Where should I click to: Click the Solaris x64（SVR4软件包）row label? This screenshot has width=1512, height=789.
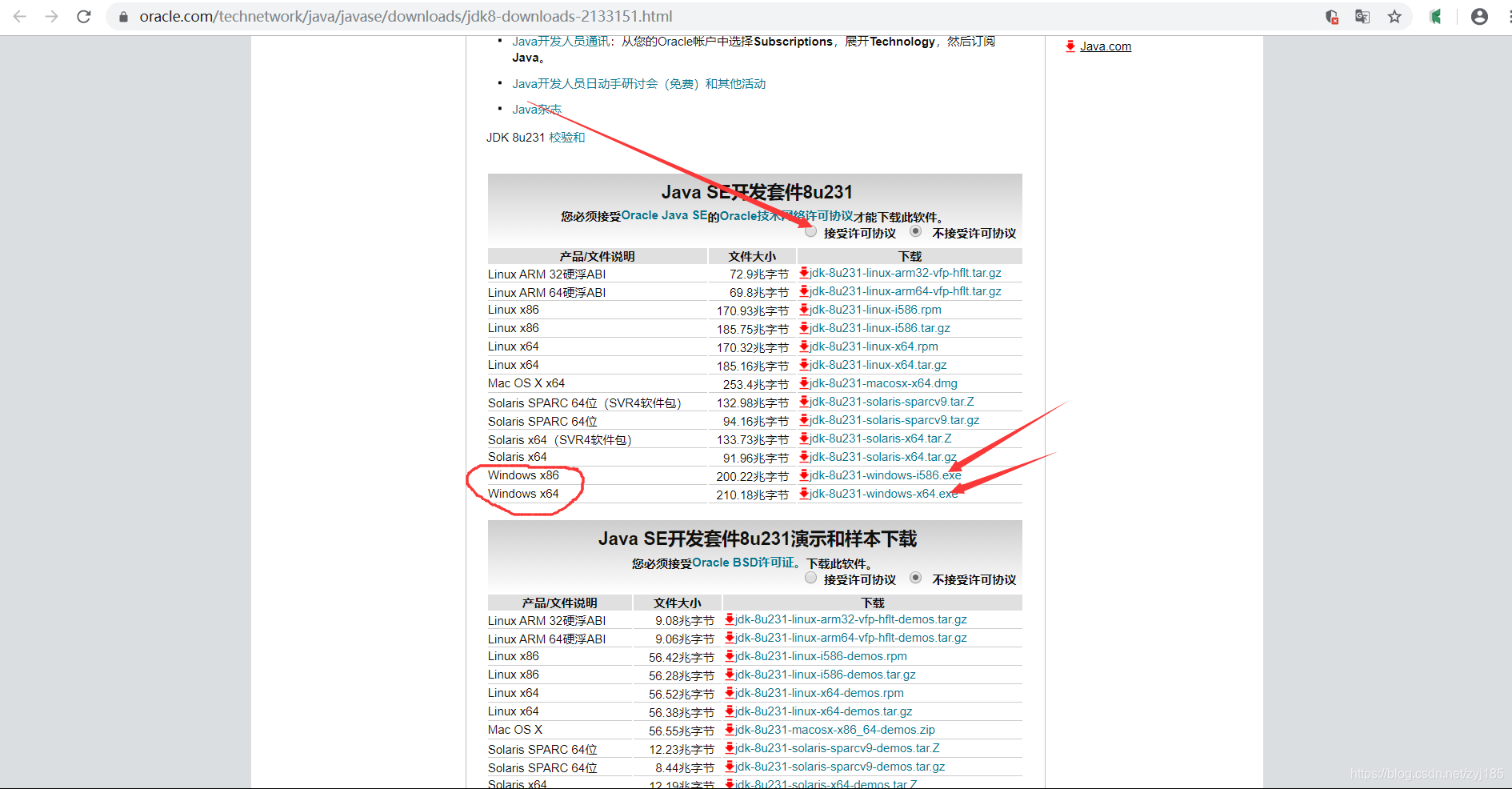pyautogui.click(x=560, y=439)
